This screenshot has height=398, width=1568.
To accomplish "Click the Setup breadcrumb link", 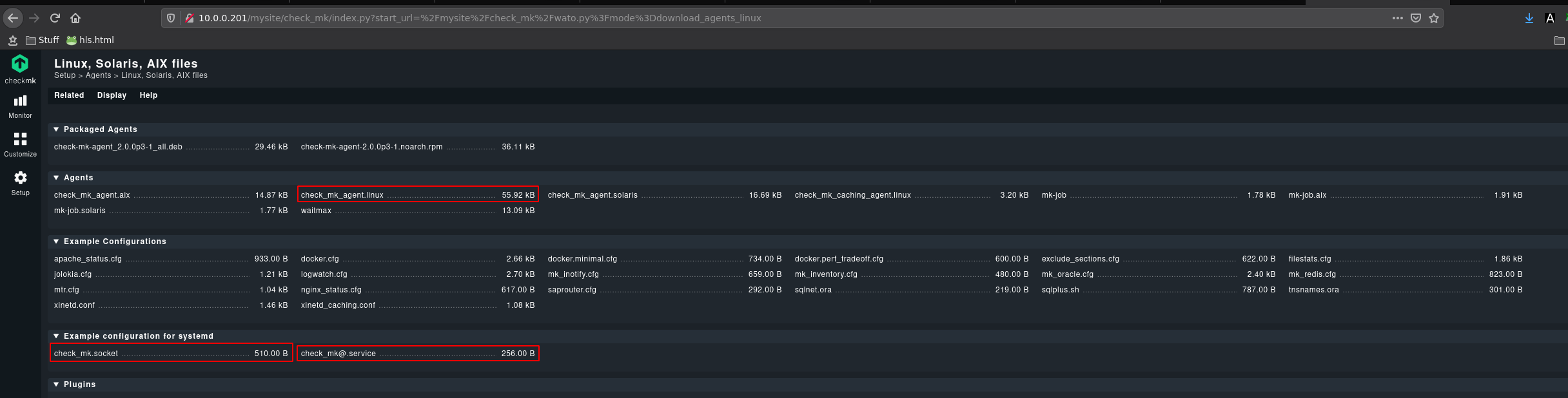I will click(64, 75).
